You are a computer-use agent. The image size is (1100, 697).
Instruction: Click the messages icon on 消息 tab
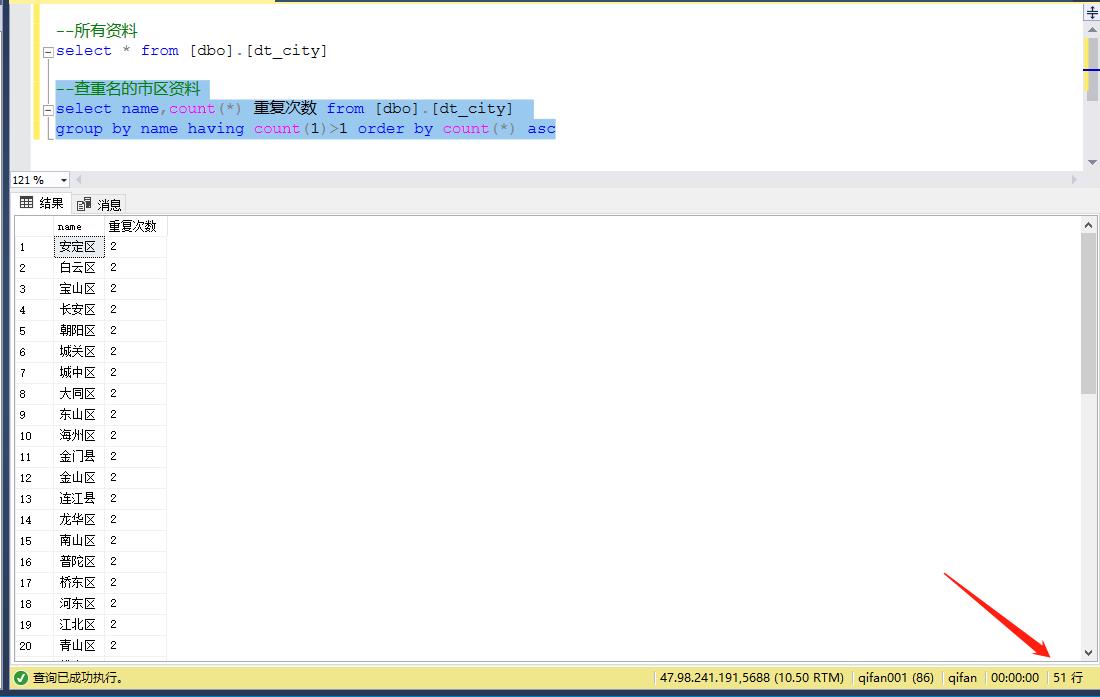[84, 204]
